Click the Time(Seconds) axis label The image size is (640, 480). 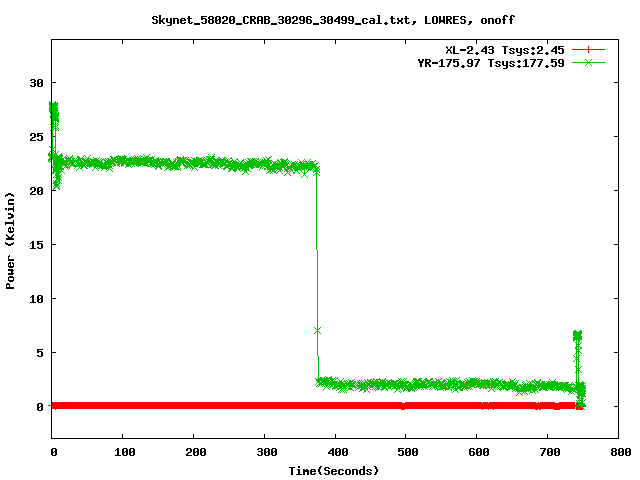coord(333,471)
